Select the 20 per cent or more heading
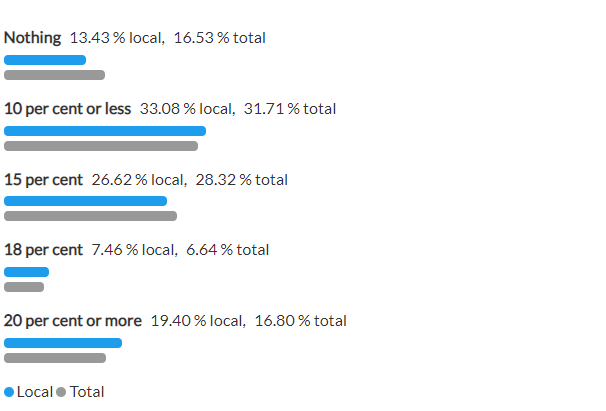This screenshot has width=606, height=411. tap(73, 321)
